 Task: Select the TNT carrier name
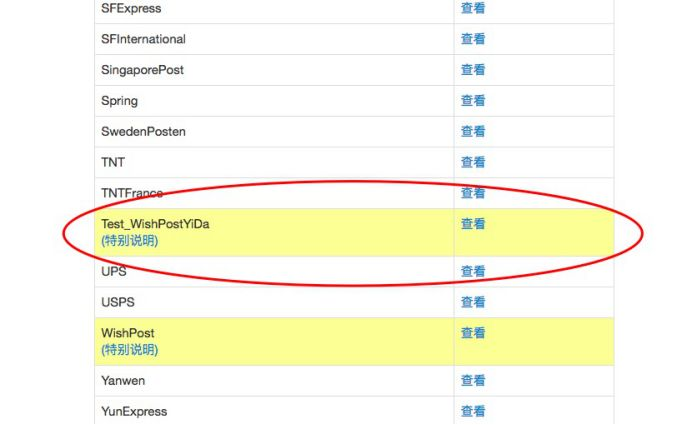point(113,162)
